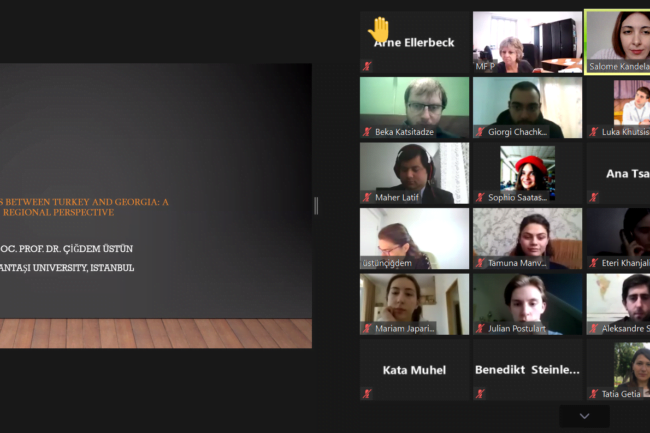
Task: Click Ana Tsa's muted microphone icon
Action: [594, 197]
